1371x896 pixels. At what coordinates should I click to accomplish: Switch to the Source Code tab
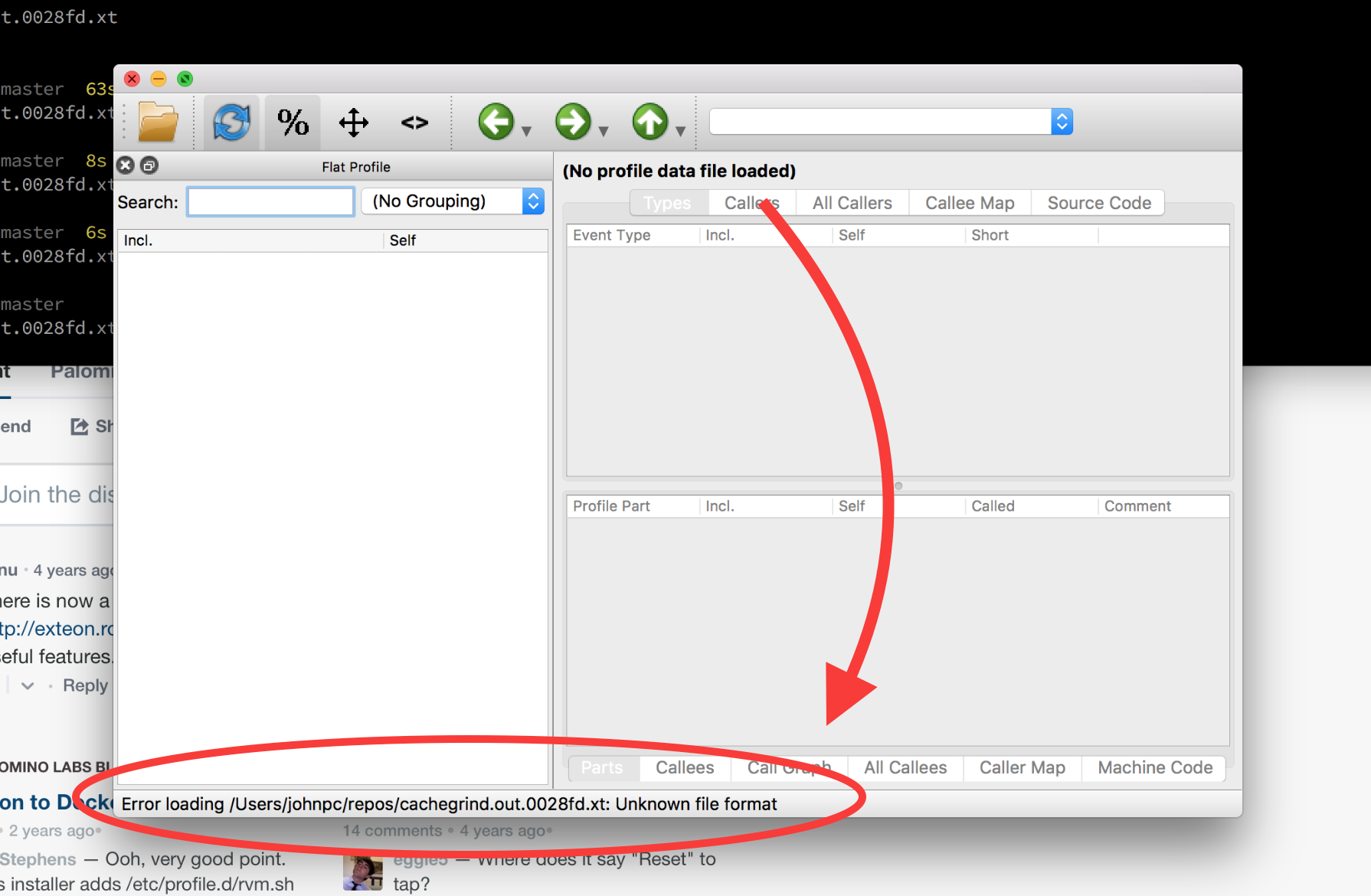point(1099,203)
